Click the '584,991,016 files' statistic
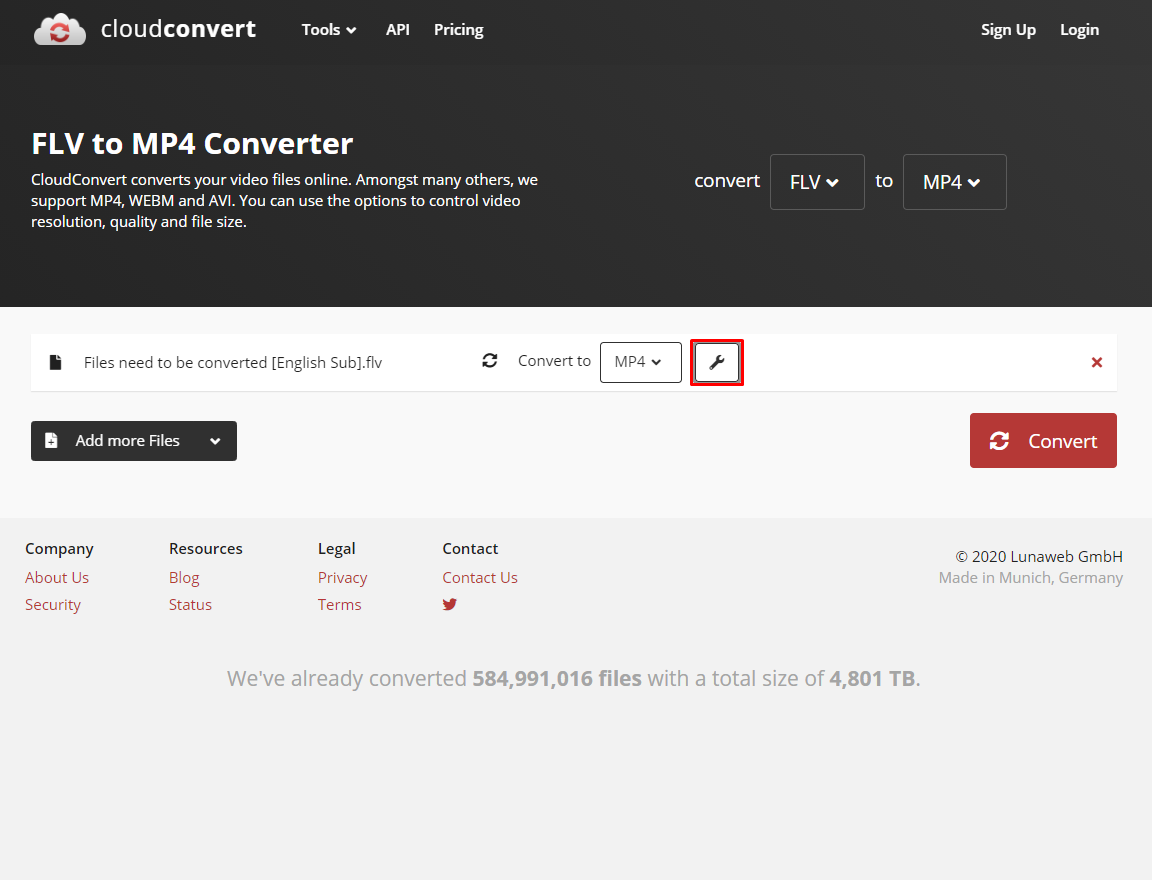Screen dimensions: 1152x880 557,678
